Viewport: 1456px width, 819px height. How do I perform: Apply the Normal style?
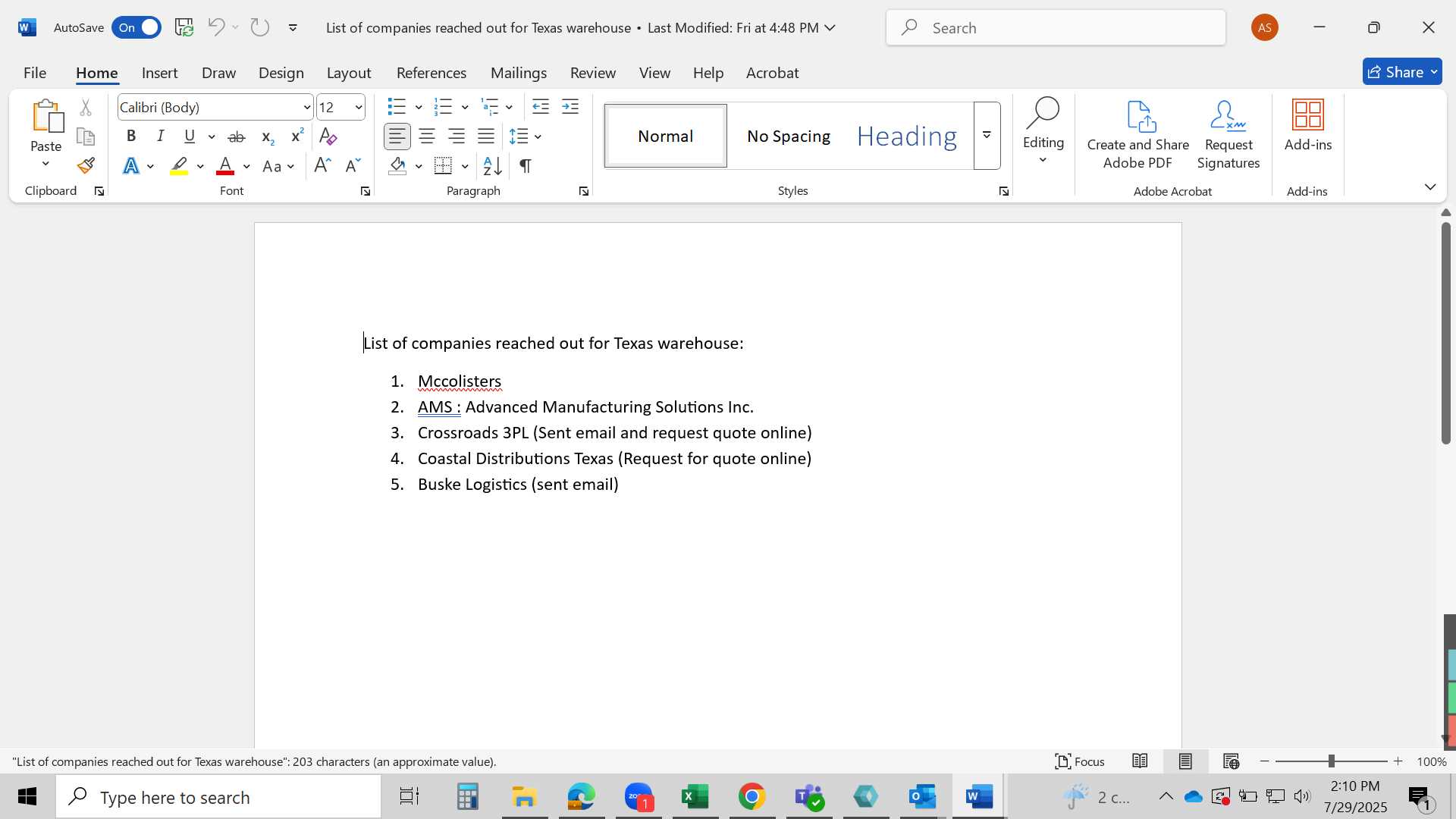tap(666, 136)
